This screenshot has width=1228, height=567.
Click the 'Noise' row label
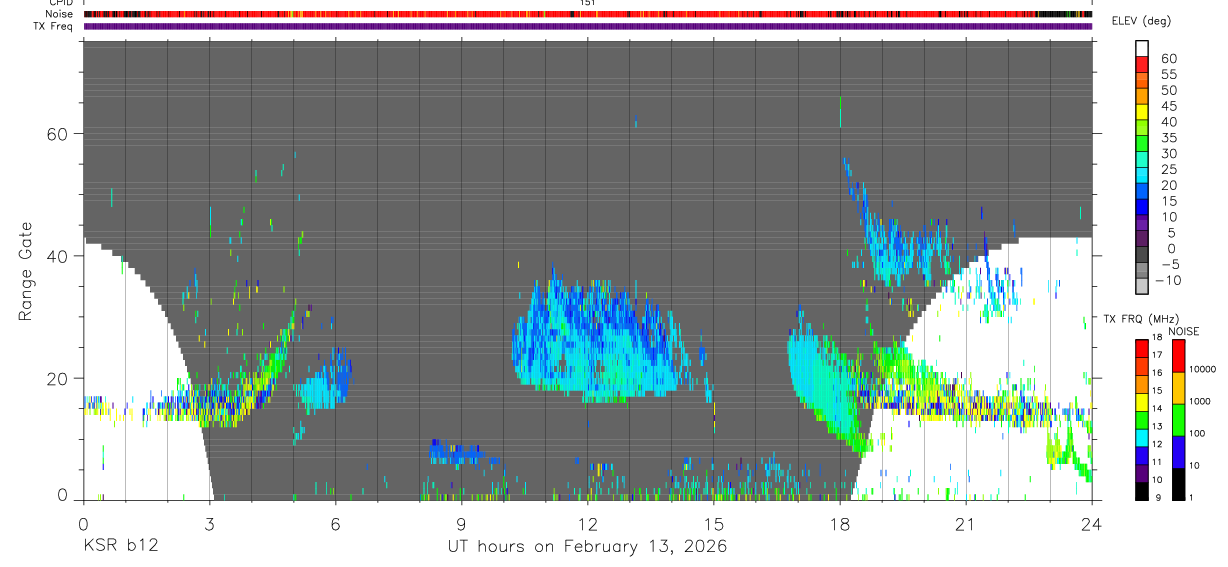click(x=59, y=14)
